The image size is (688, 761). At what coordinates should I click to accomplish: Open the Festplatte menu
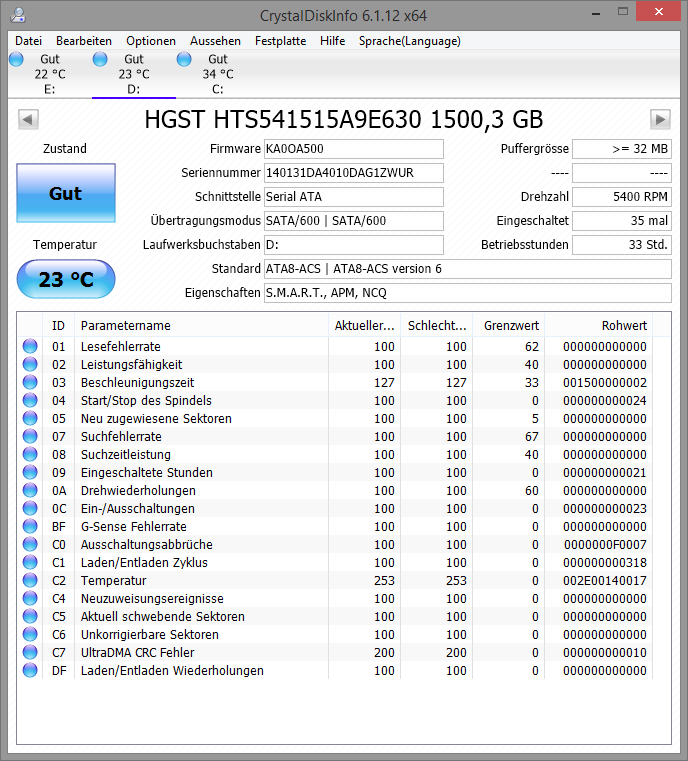pos(280,41)
